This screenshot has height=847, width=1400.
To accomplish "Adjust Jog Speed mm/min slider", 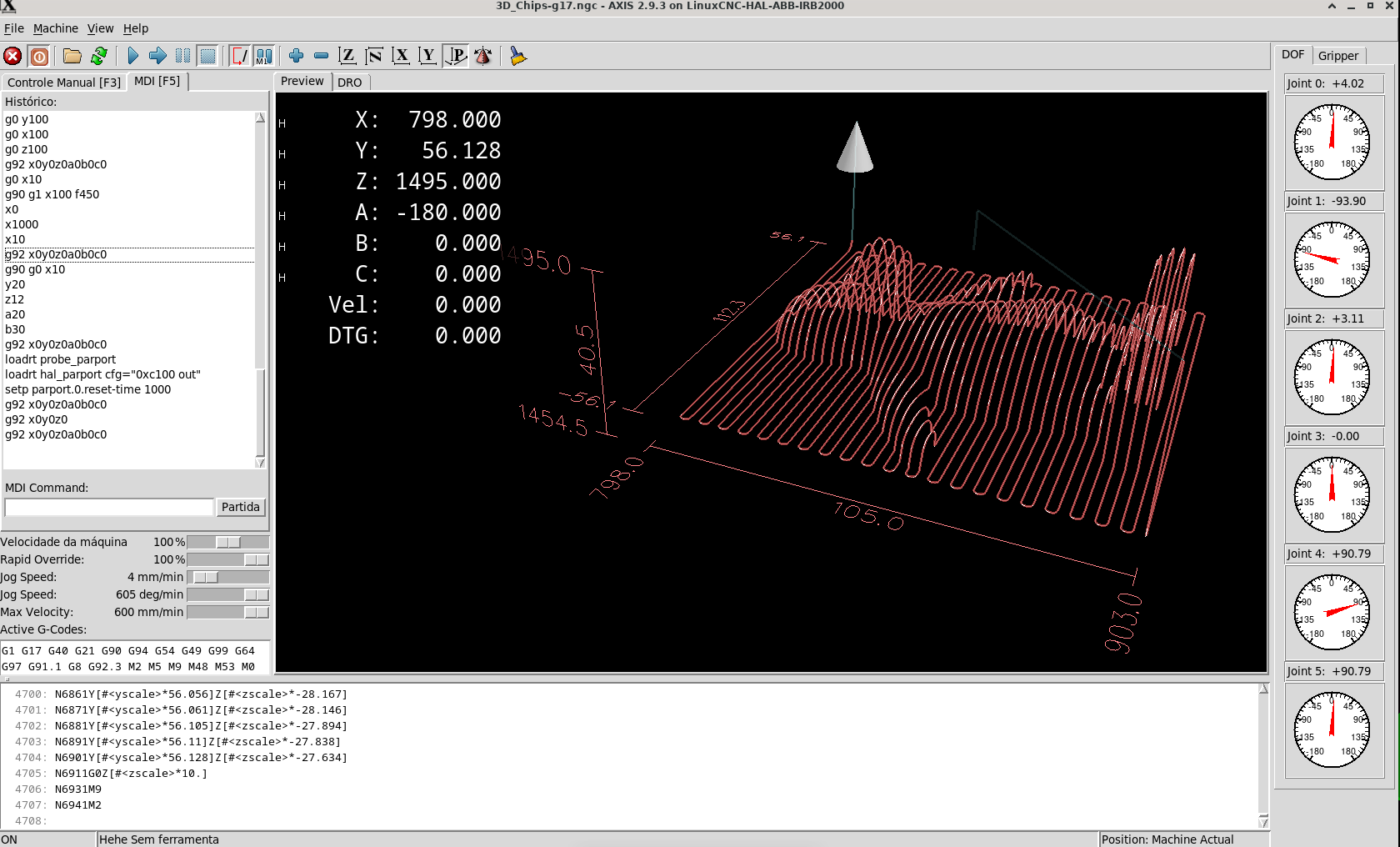I will click(x=227, y=577).
